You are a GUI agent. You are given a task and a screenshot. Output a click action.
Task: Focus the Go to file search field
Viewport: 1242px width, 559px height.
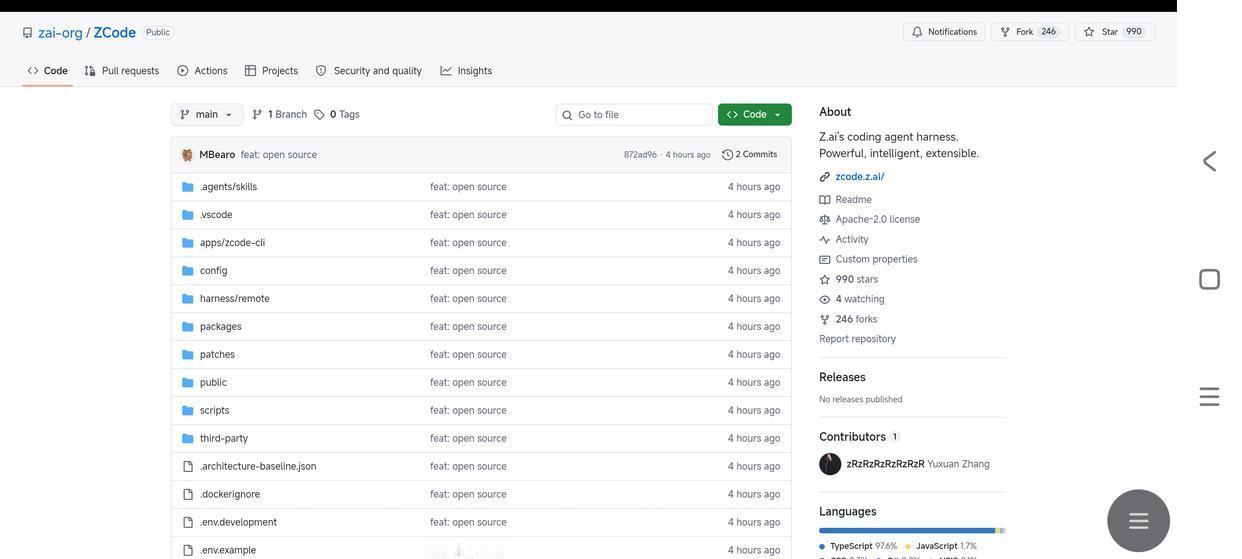coord(634,115)
